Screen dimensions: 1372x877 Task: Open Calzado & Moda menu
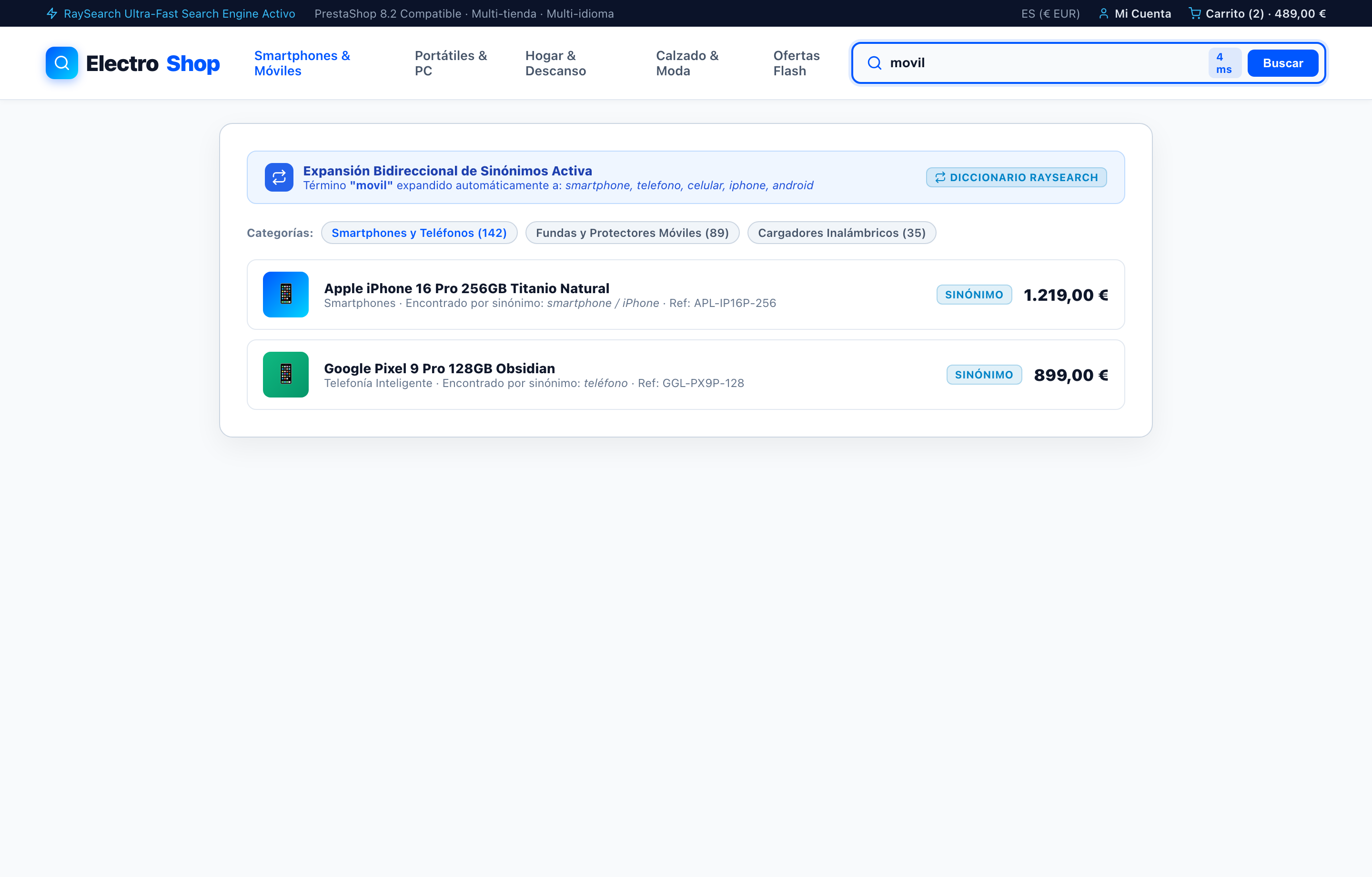point(687,63)
